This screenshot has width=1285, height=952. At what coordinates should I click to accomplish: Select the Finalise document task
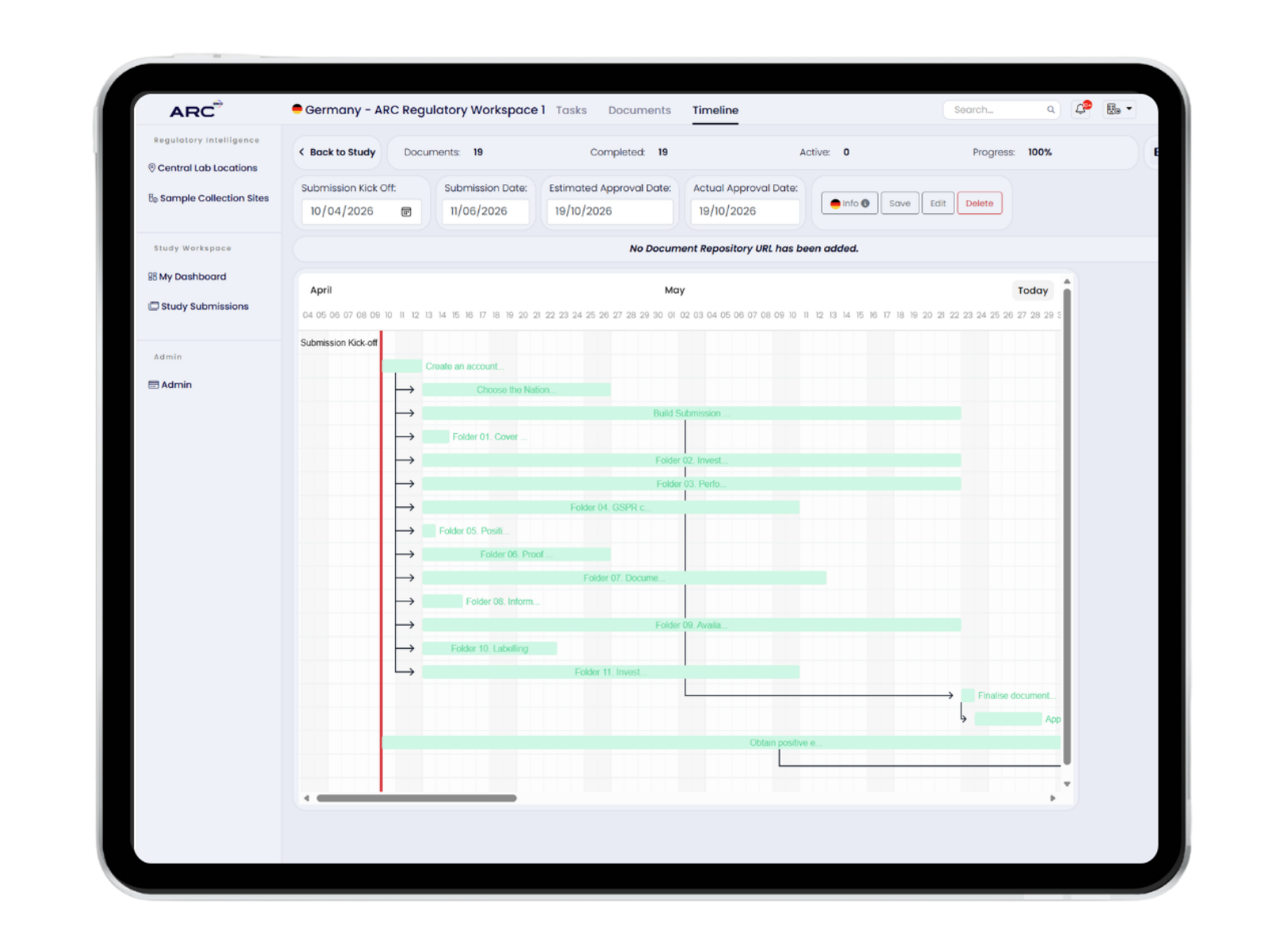[968, 696]
